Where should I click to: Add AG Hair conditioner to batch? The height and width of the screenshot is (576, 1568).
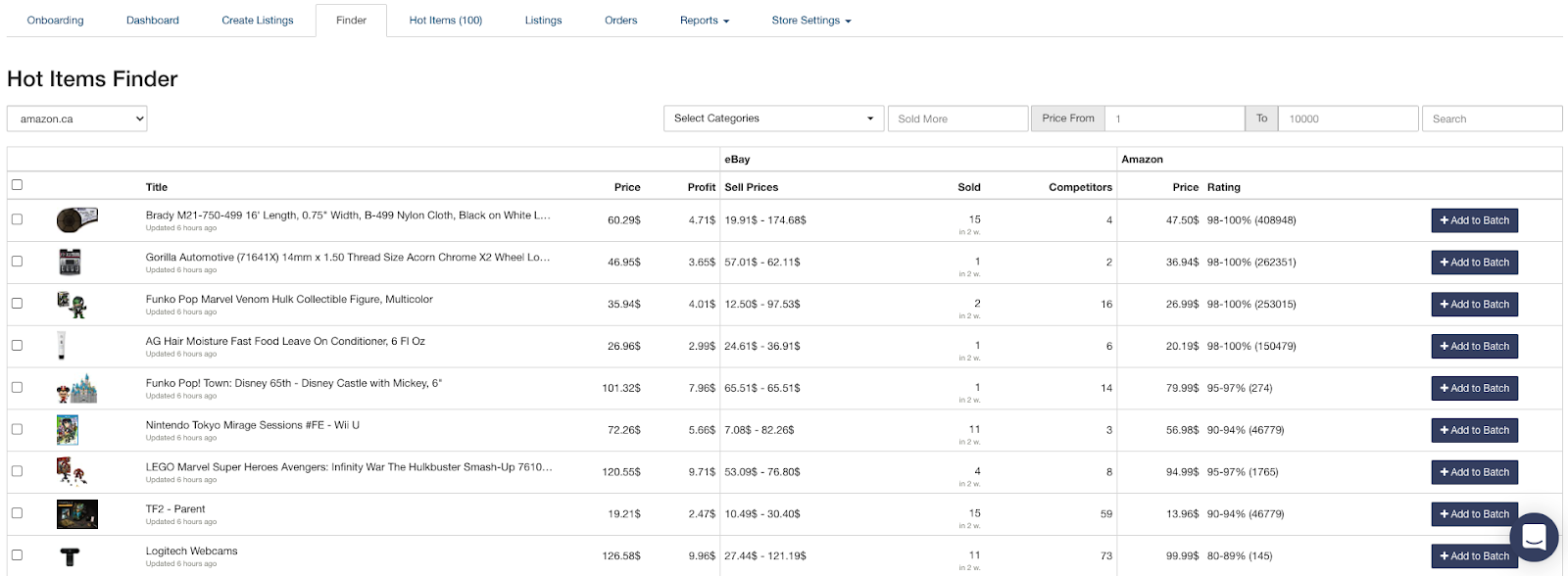tap(1475, 347)
